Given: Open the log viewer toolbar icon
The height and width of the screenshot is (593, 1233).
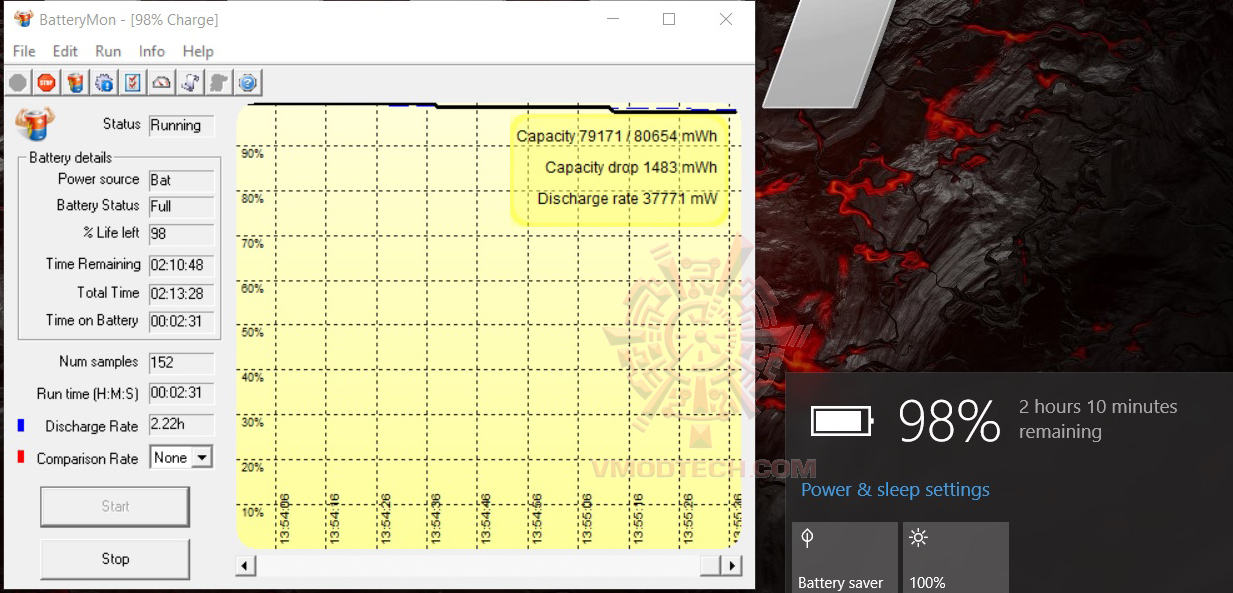Looking at the screenshot, I should click(x=190, y=82).
